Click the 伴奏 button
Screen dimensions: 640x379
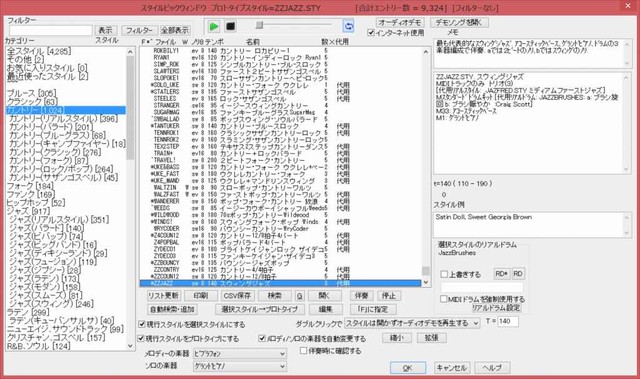point(361,296)
